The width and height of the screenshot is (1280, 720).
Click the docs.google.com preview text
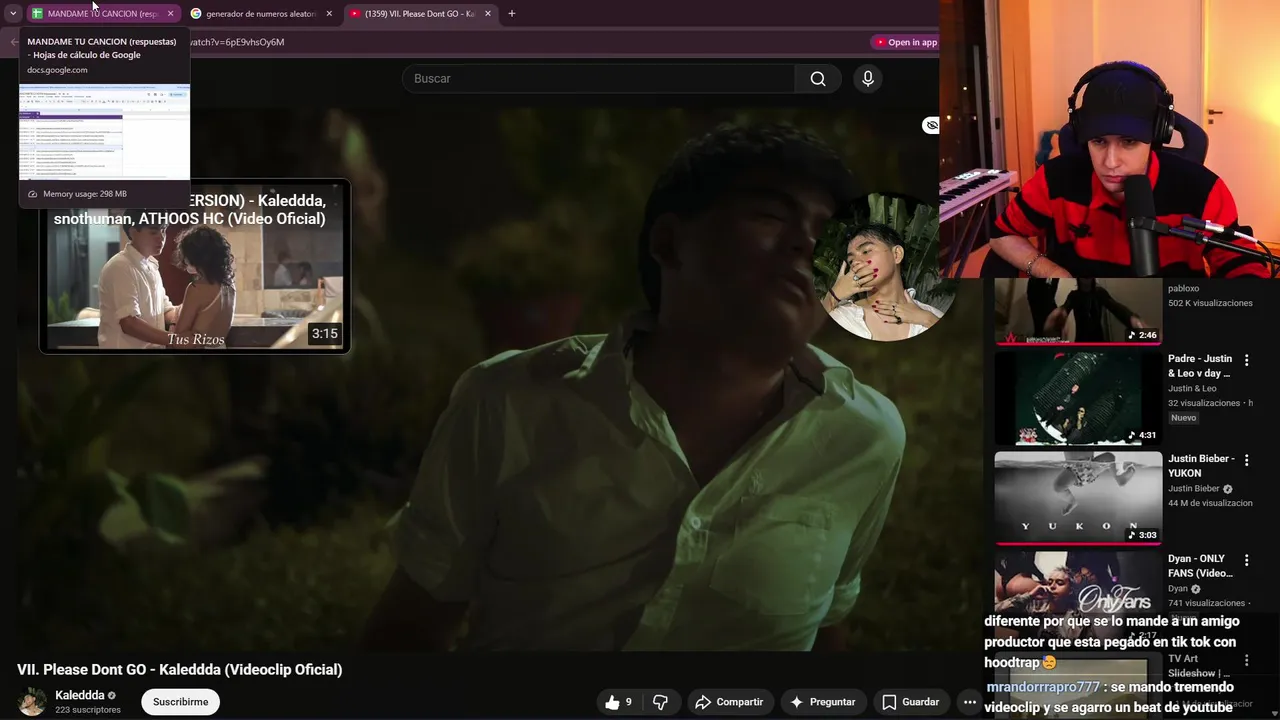coord(57,70)
